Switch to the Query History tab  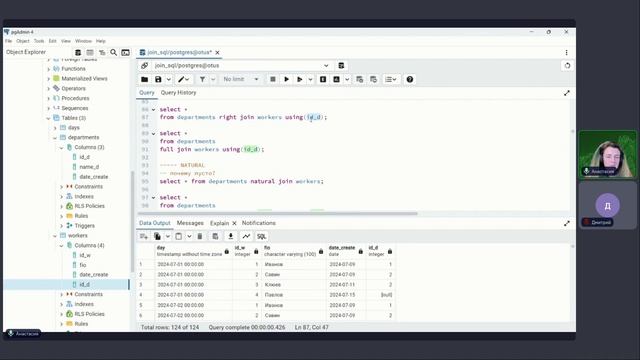178,93
